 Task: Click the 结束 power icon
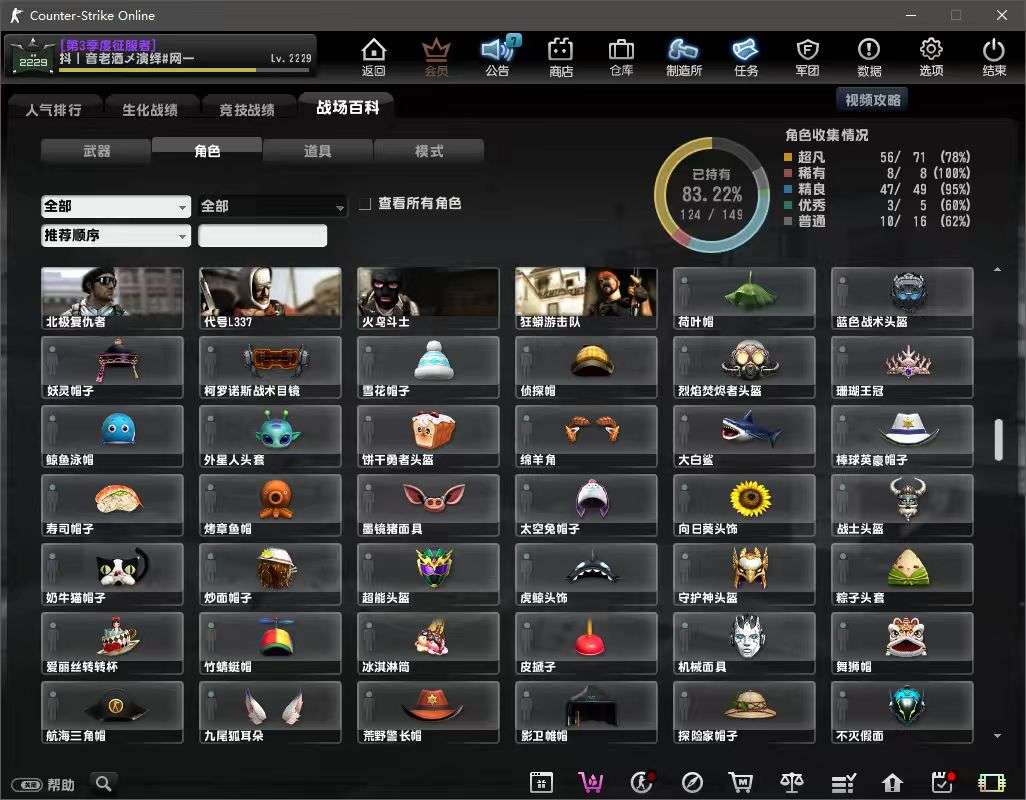[993, 57]
